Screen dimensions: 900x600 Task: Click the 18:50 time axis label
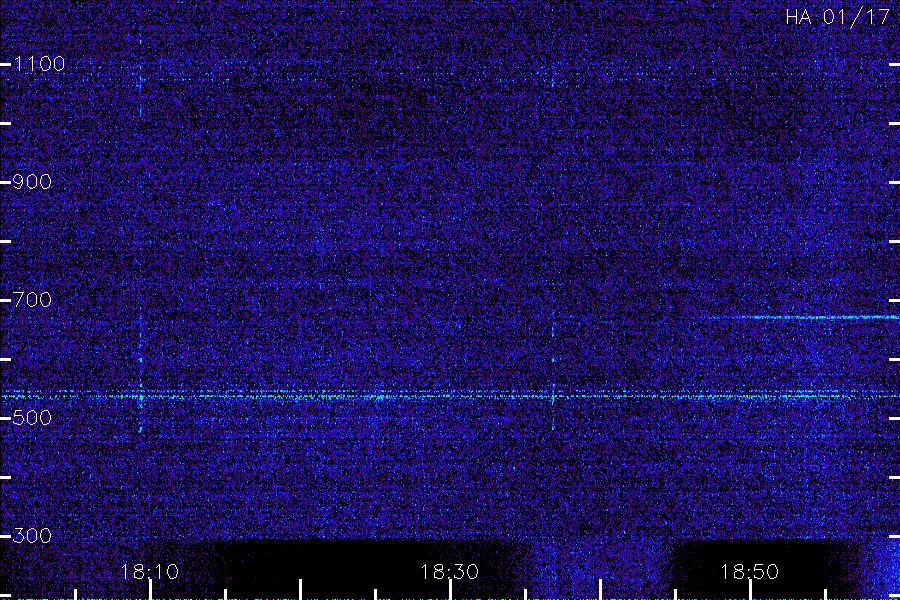[749, 572]
